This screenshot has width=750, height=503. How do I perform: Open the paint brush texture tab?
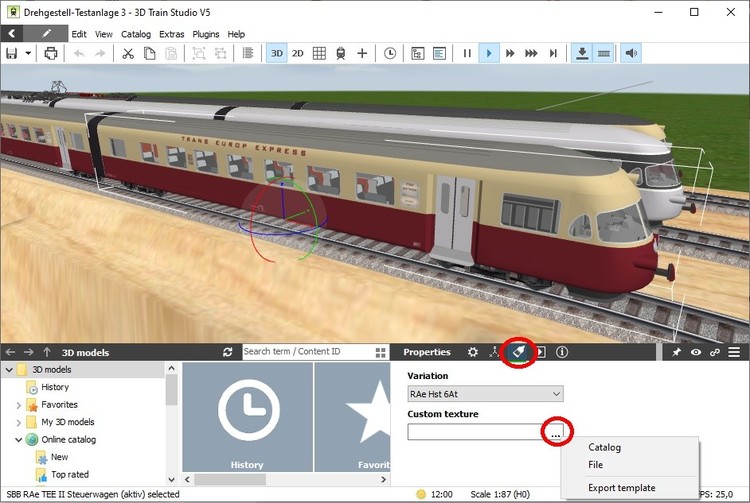518,352
